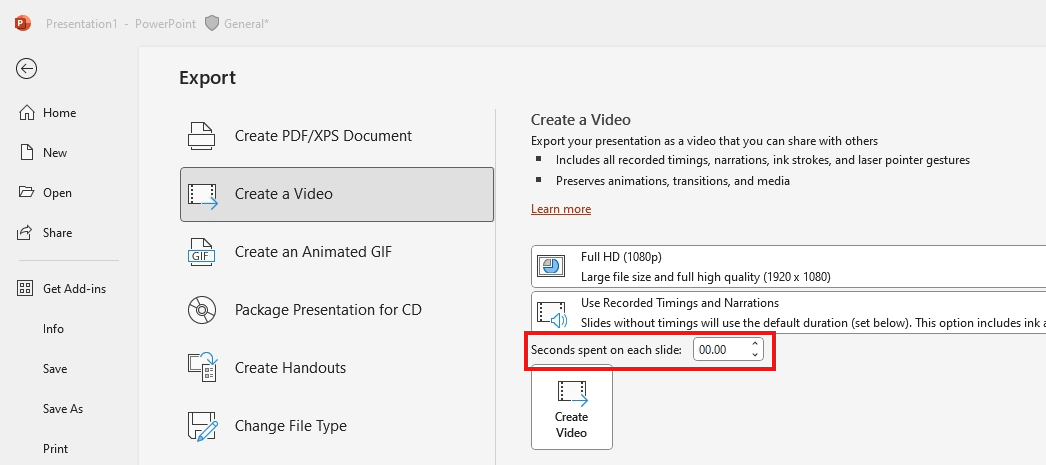
Task: Click the Full HD monitor icon
Action: point(551,266)
